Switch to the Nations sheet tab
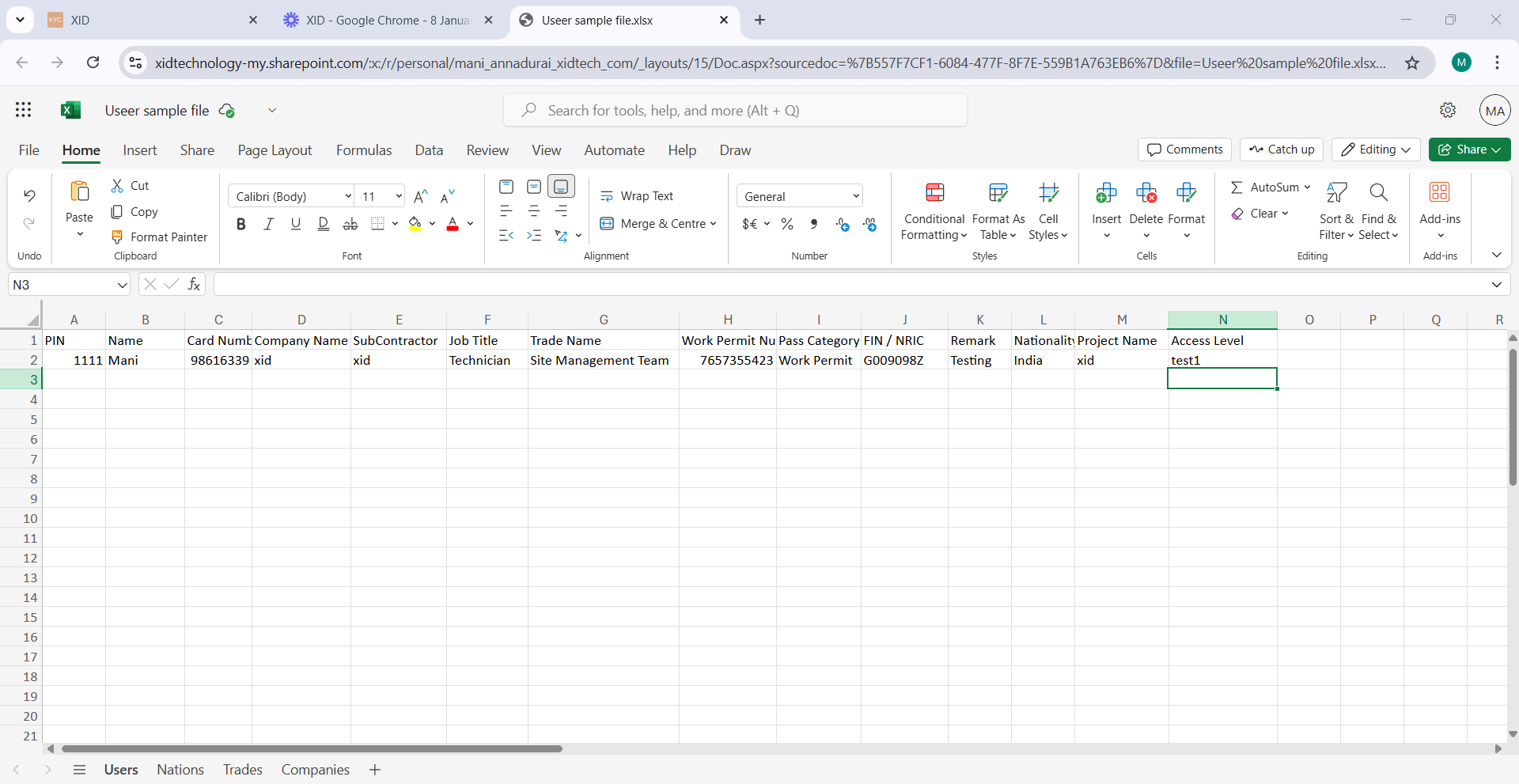 click(180, 770)
